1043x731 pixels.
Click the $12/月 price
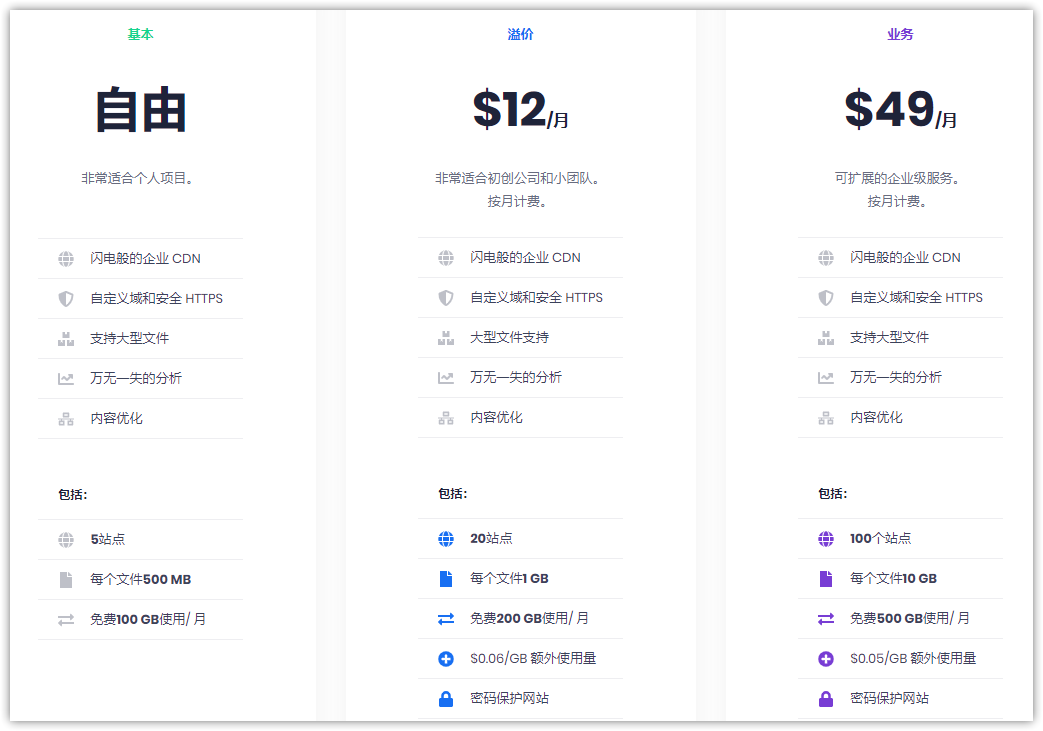pos(520,110)
